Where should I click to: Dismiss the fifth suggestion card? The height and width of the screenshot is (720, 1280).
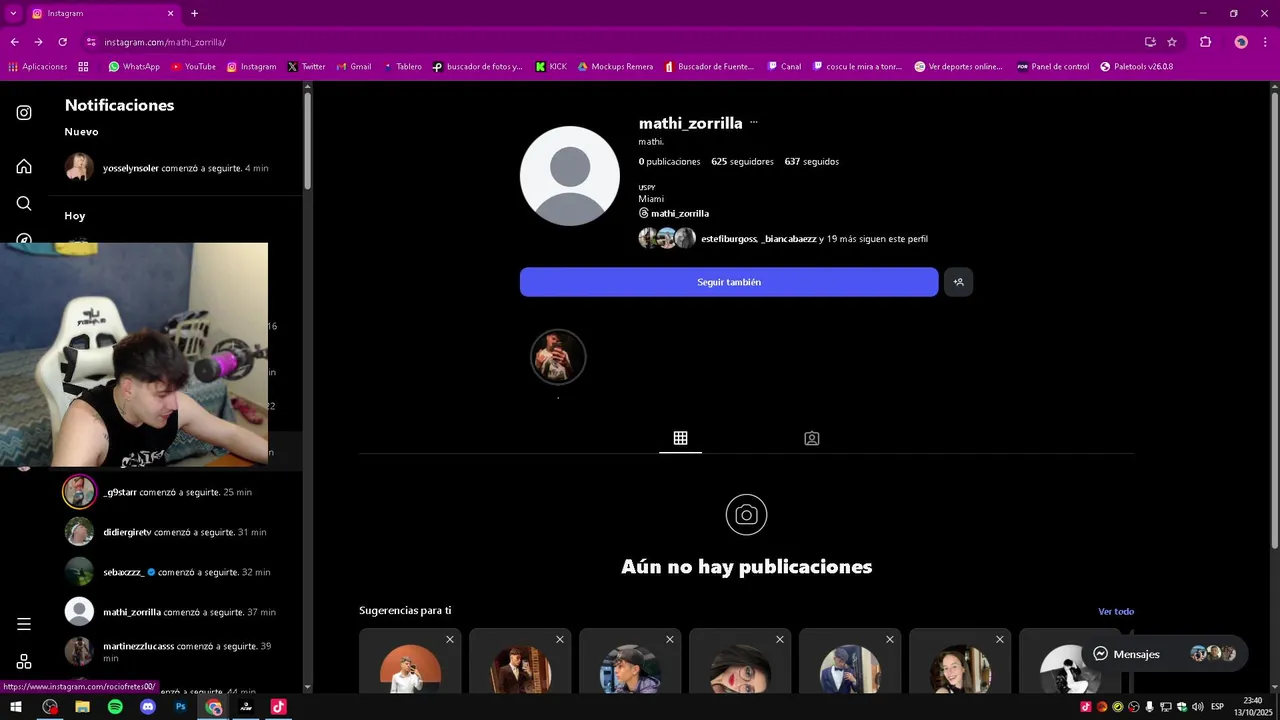(890, 640)
